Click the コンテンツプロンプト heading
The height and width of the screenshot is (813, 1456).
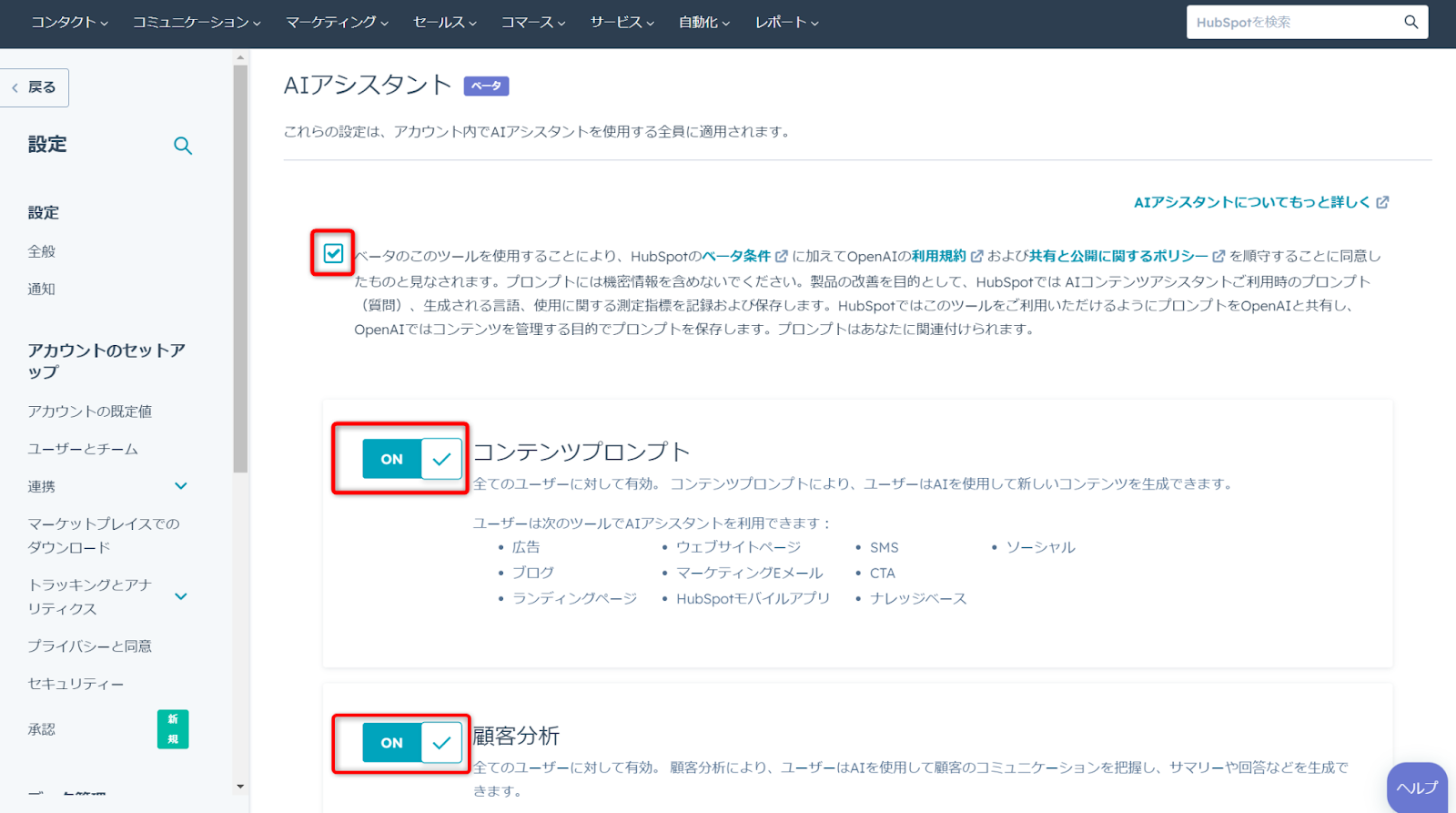point(581,452)
